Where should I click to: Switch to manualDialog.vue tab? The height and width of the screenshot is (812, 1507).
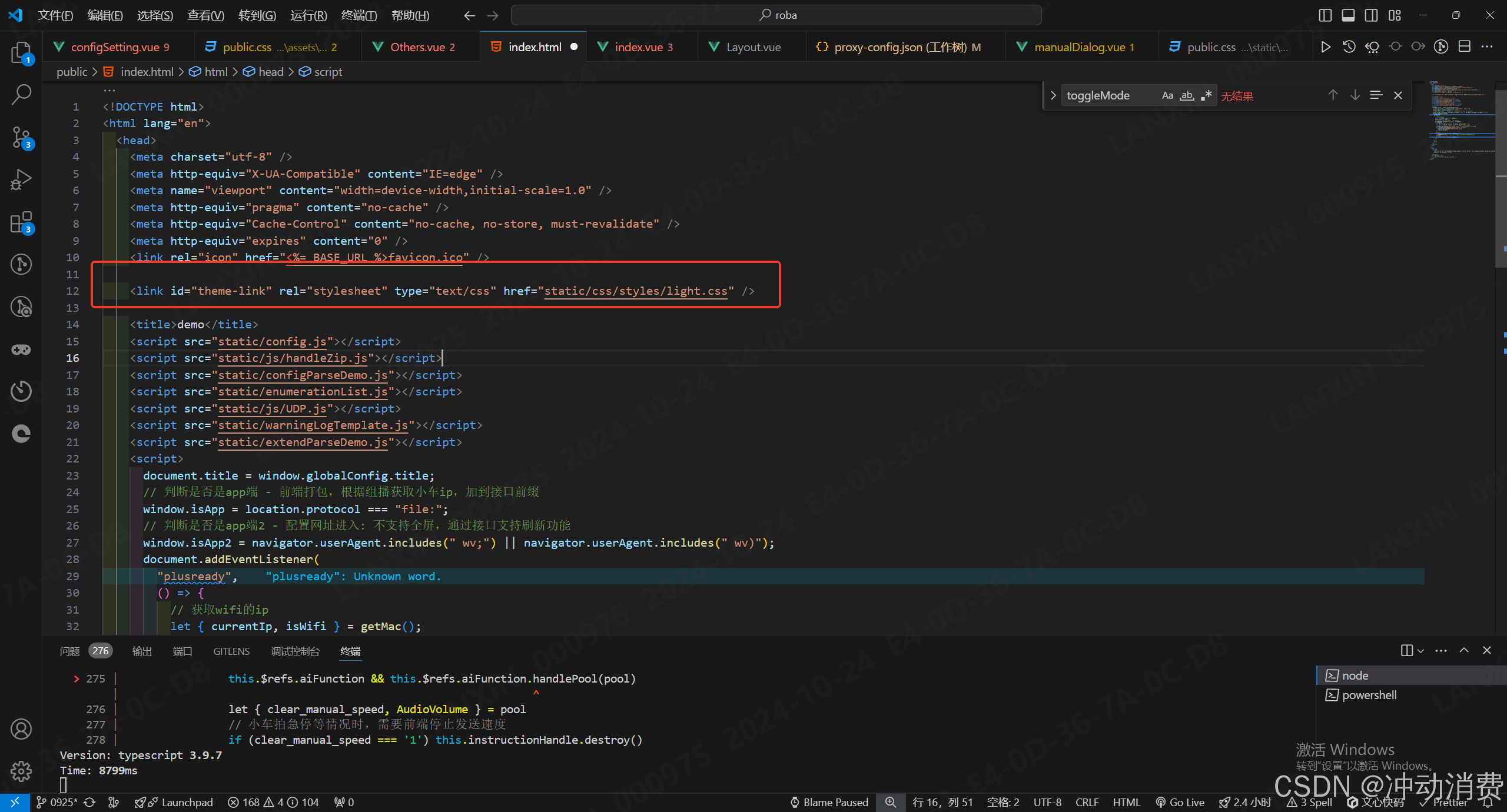[1083, 47]
